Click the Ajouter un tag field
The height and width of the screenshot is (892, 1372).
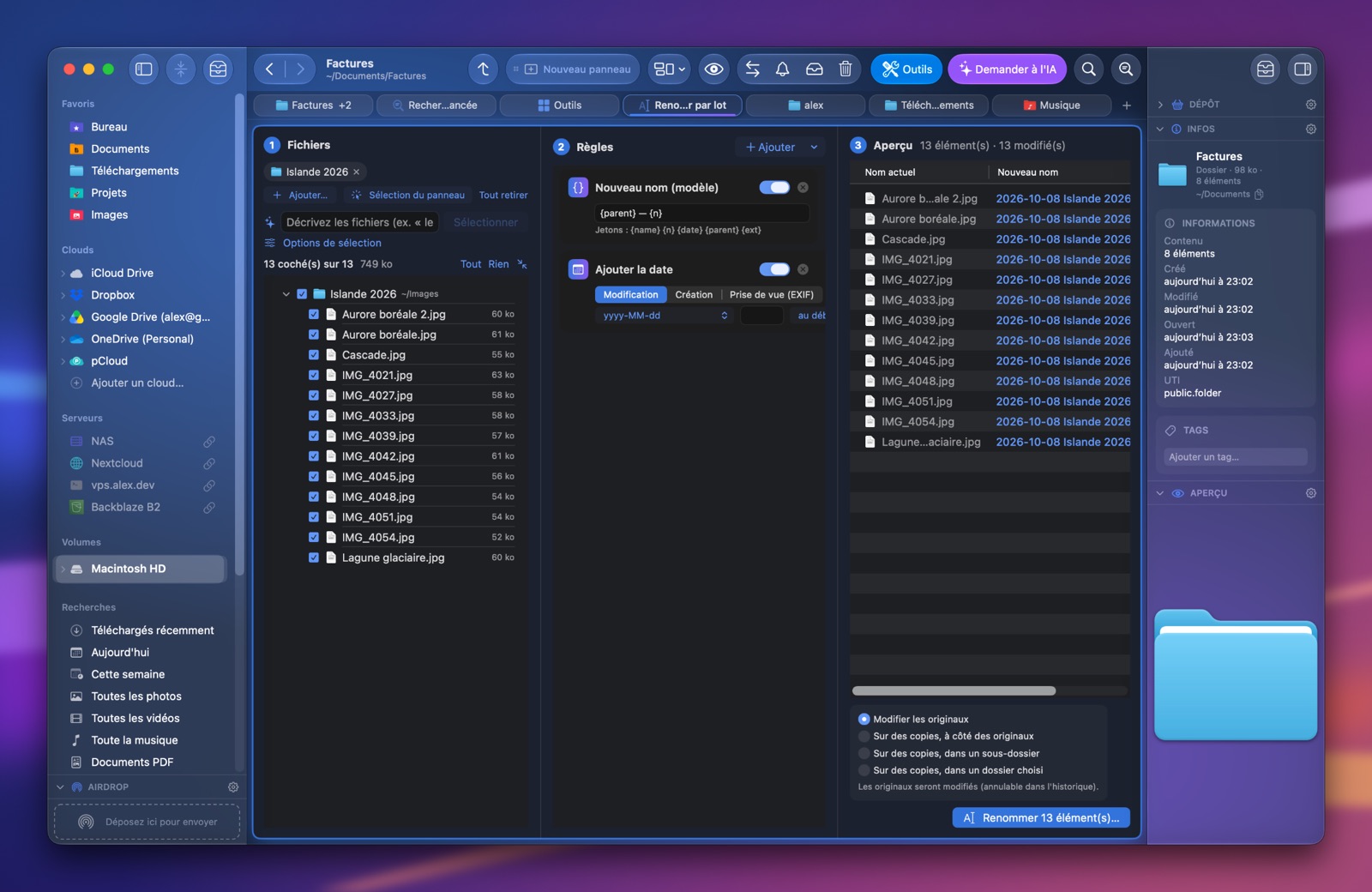pyautogui.click(x=1236, y=457)
